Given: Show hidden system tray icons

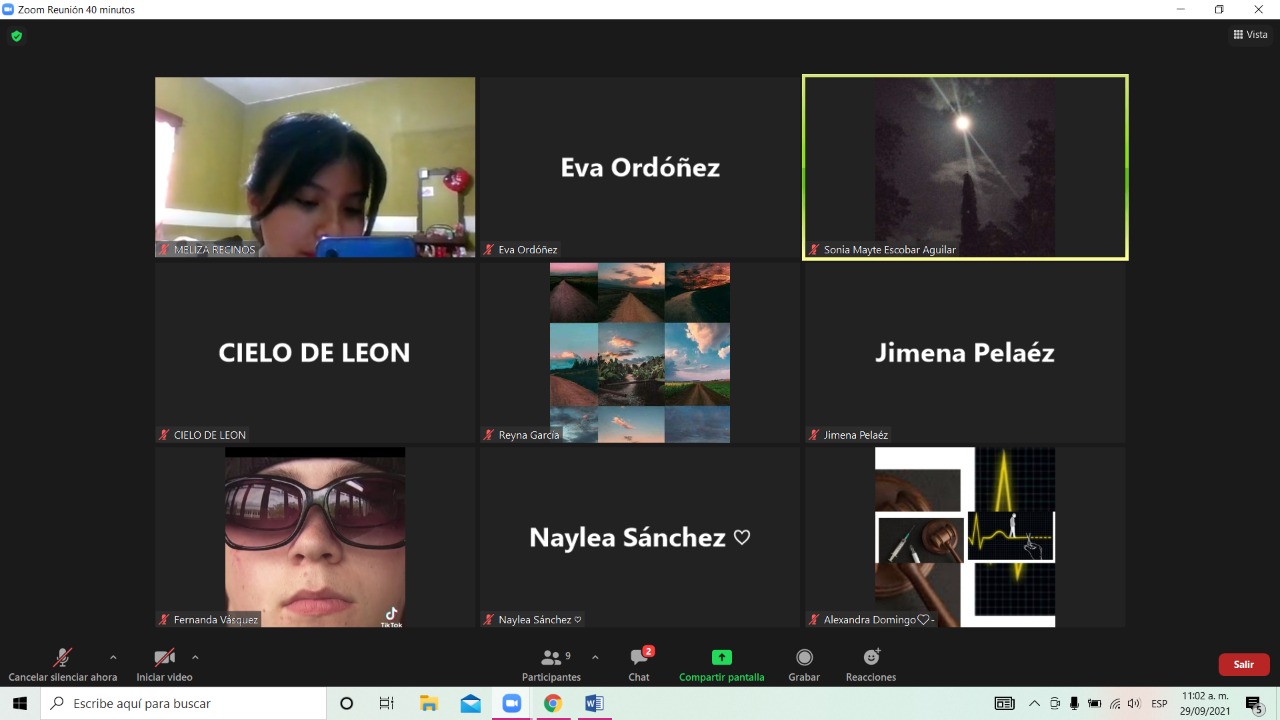Looking at the screenshot, I should [1034, 704].
